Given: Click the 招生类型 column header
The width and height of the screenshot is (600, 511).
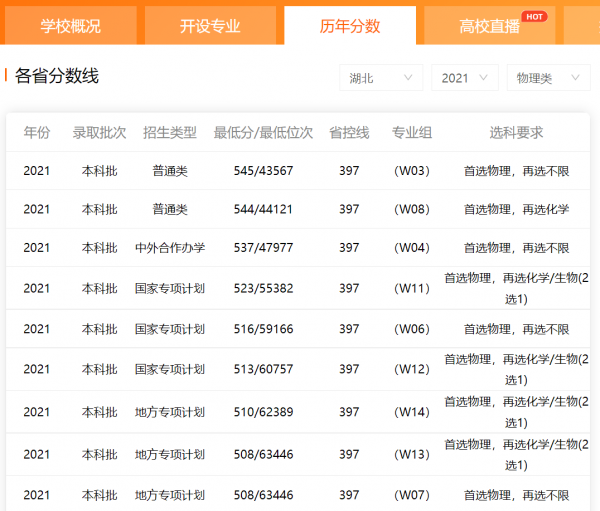Looking at the screenshot, I should click(x=170, y=132).
